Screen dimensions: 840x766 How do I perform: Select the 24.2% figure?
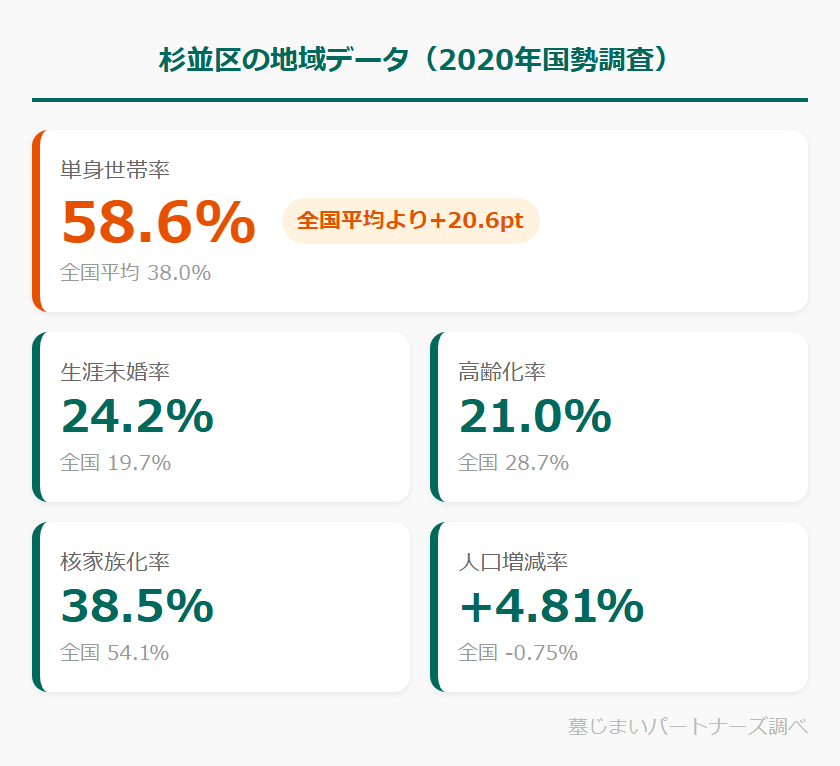click(x=137, y=416)
